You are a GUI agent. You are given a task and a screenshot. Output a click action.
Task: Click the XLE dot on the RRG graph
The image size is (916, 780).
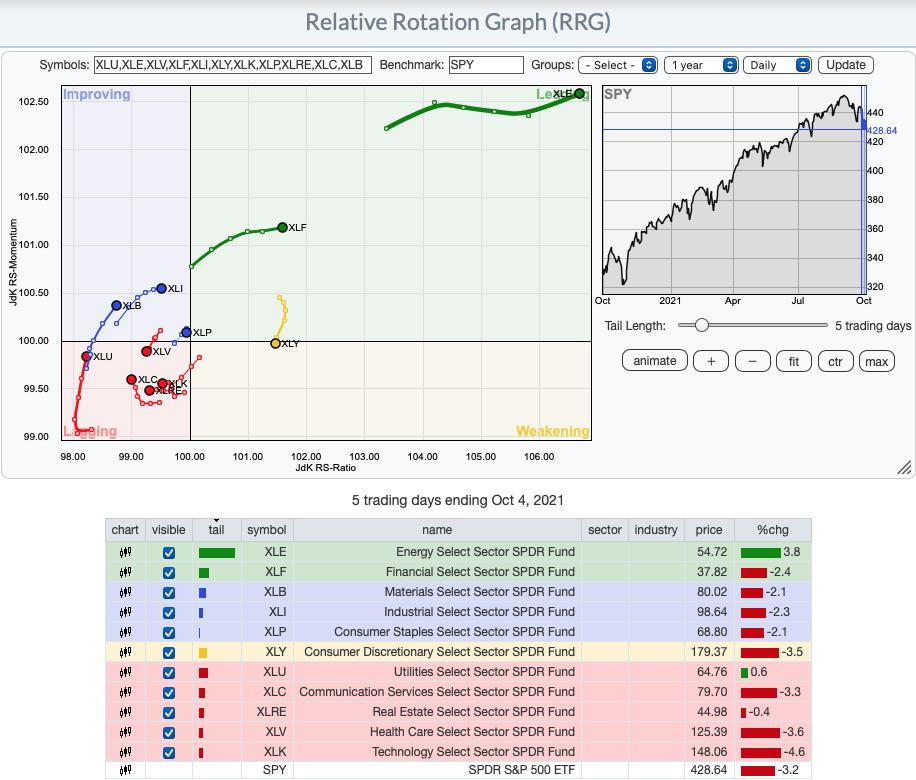click(579, 93)
